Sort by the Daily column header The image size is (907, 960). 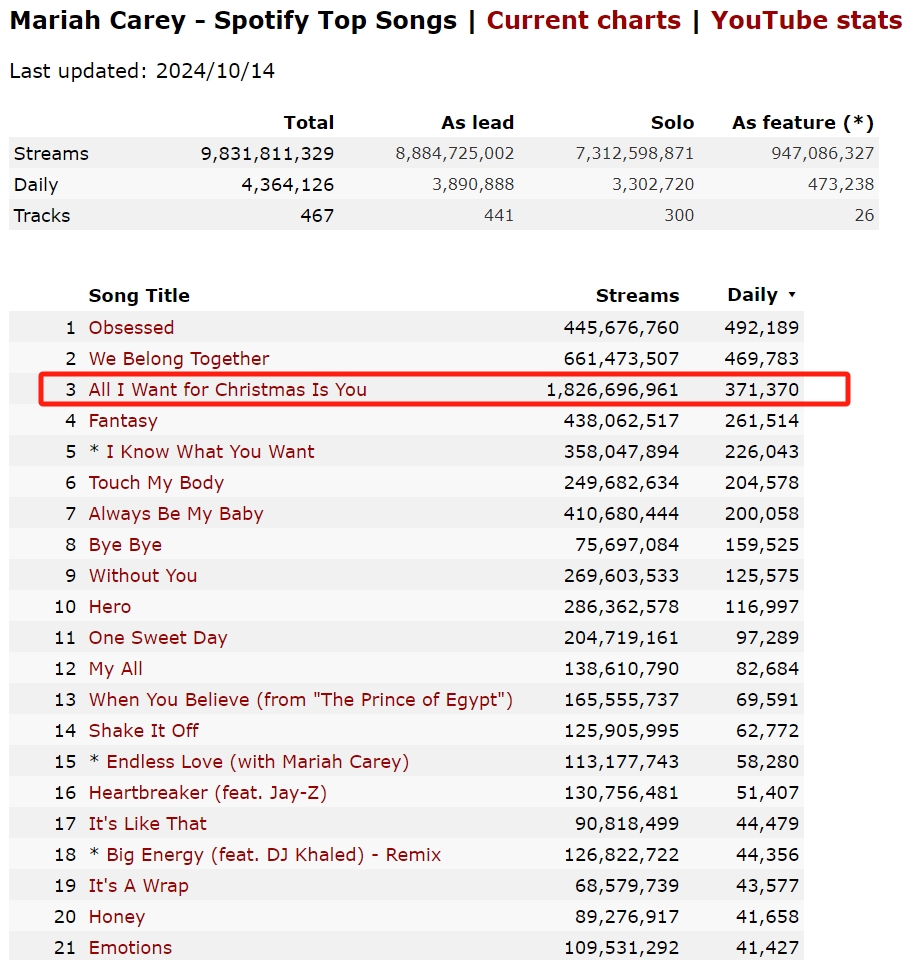pos(753,295)
